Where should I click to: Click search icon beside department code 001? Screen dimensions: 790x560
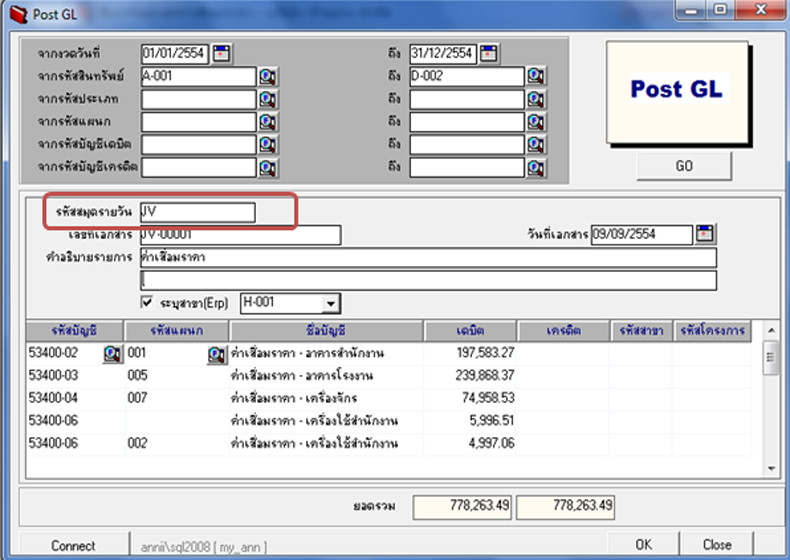click(216, 353)
